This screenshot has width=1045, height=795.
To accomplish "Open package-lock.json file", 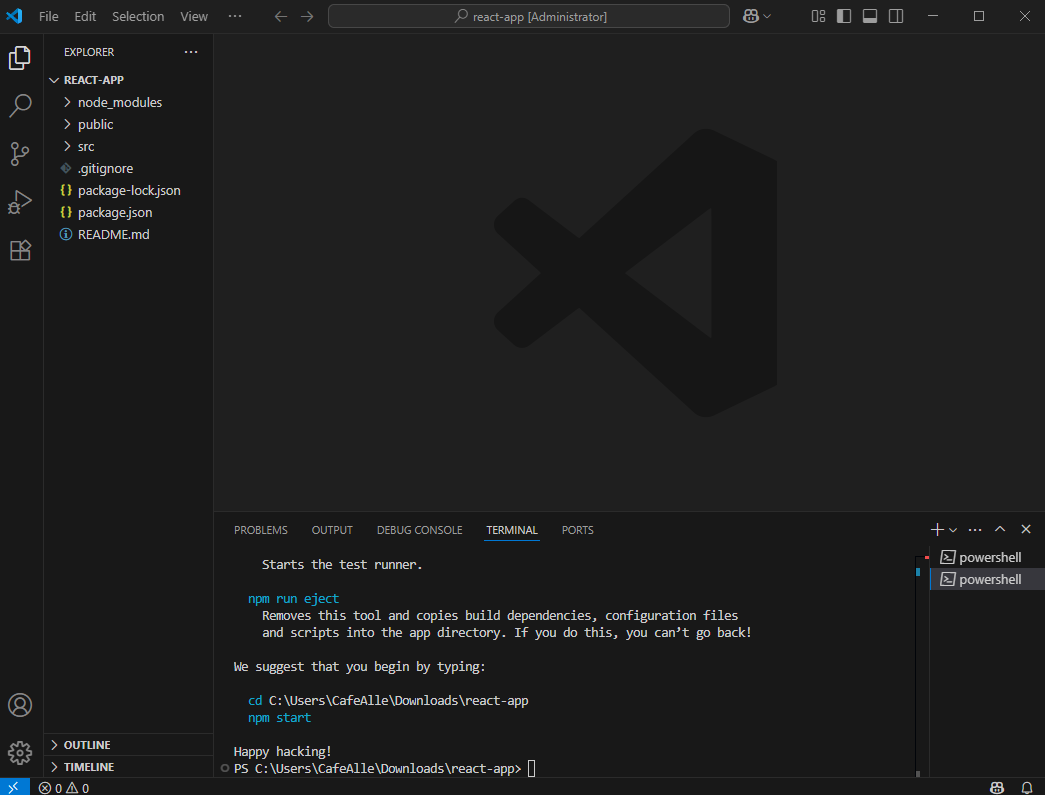I will 129,190.
